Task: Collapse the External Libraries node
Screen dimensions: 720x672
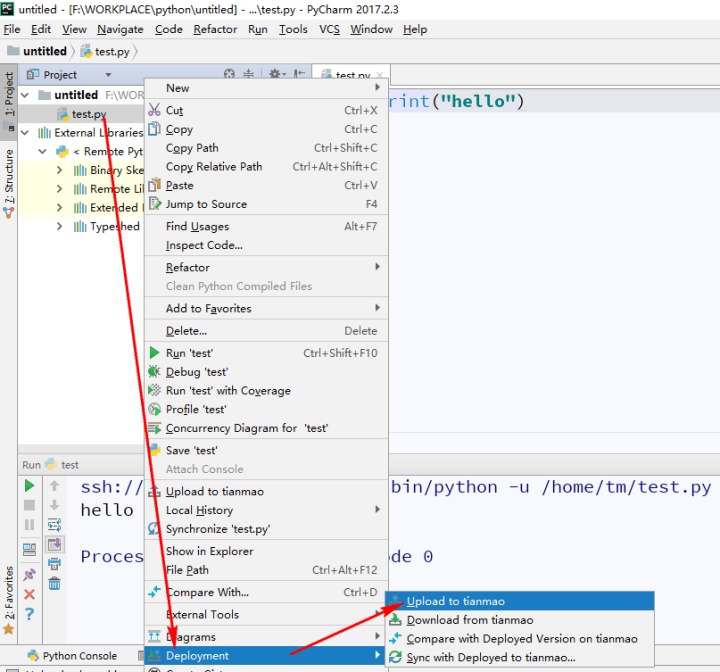Action: pos(25,133)
